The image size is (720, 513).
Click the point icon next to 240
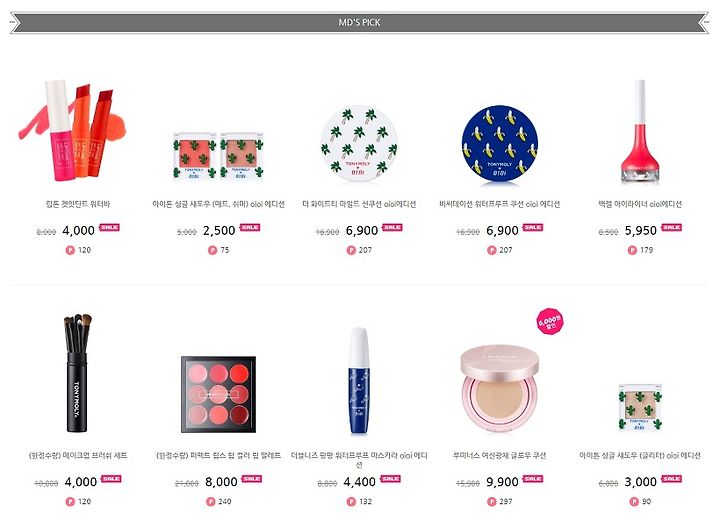click(x=210, y=502)
